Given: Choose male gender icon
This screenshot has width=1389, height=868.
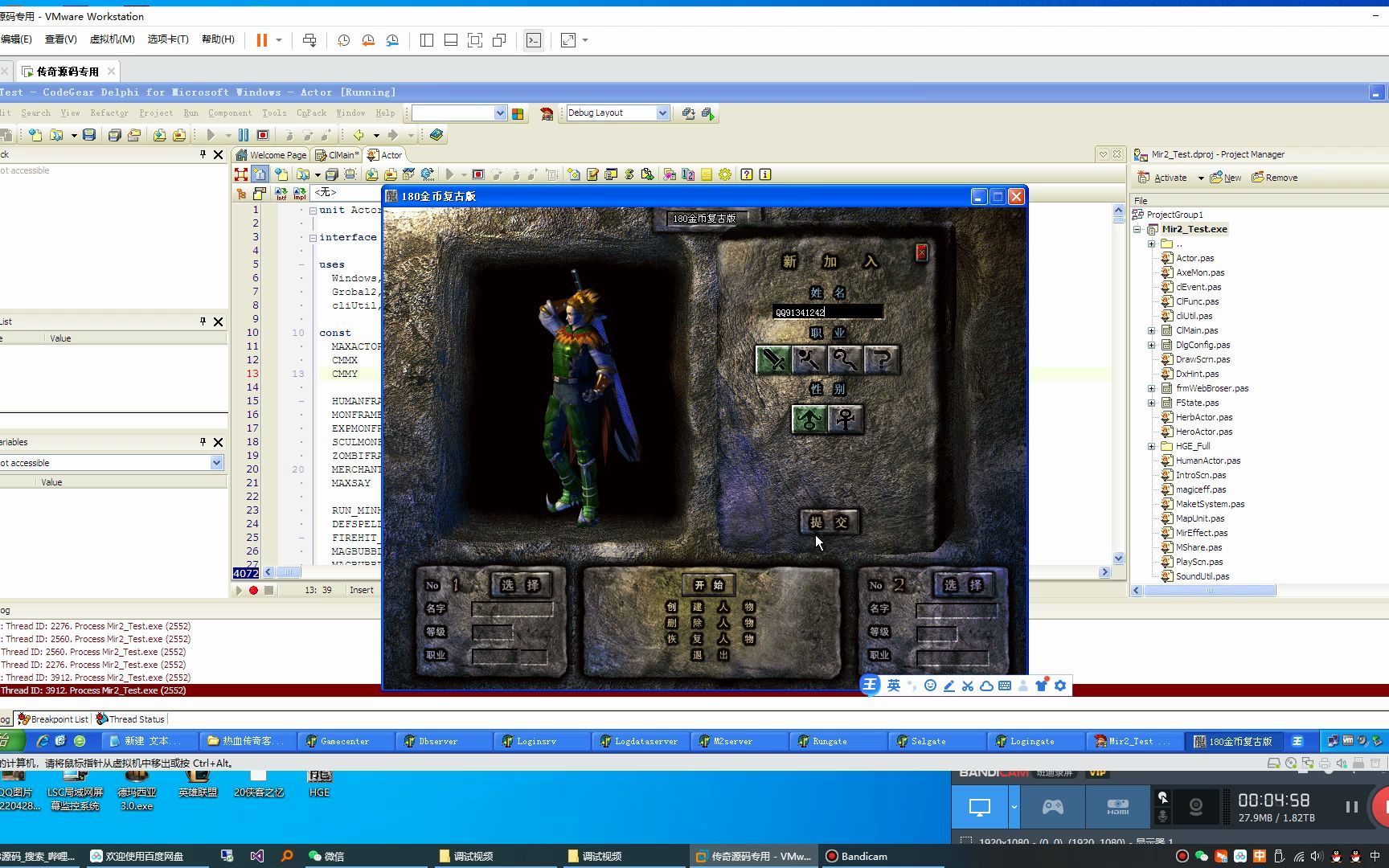Looking at the screenshot, I should coord(809,419).
